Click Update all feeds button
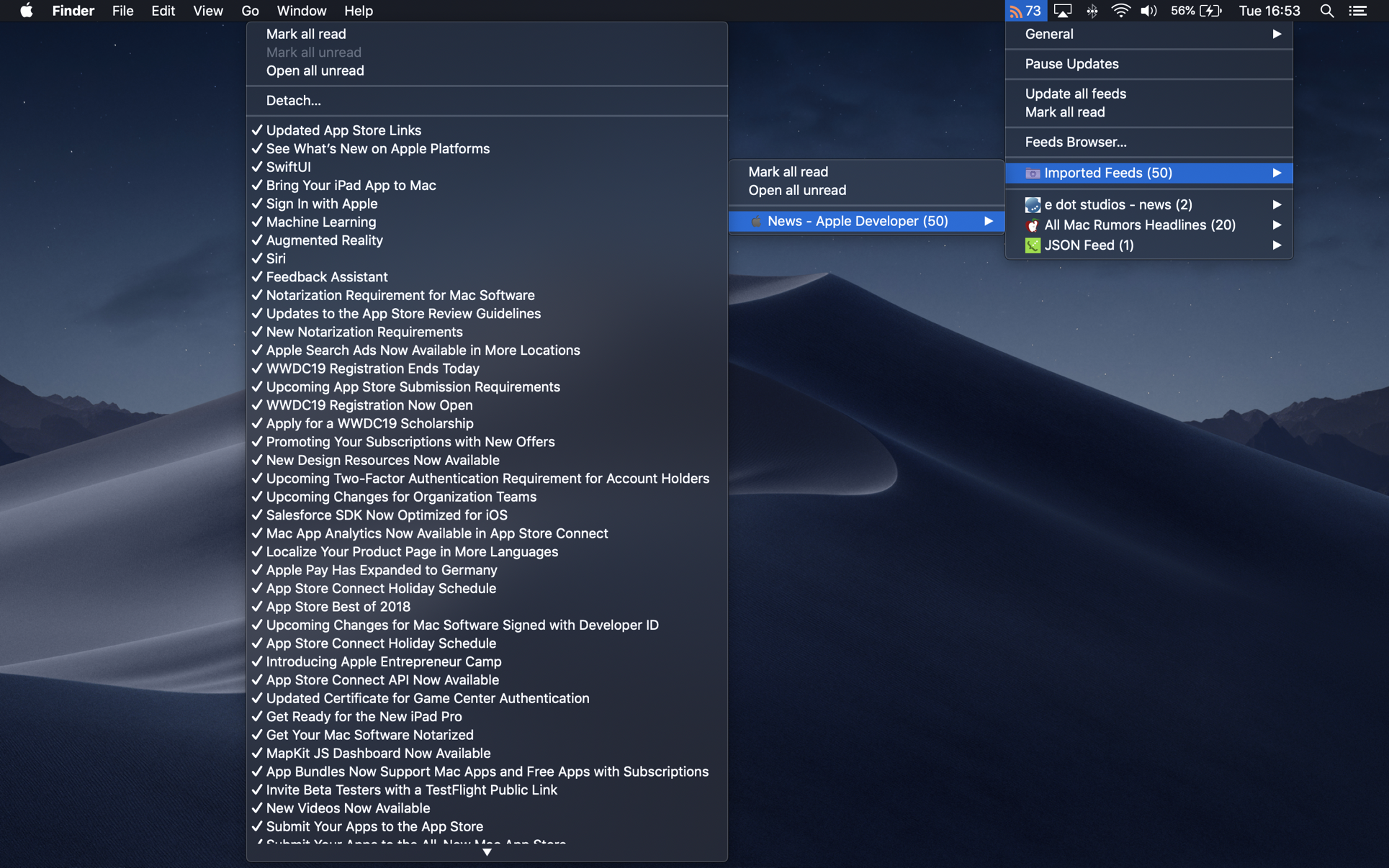Screen dimensions: 1389x868 [1076, 94]
